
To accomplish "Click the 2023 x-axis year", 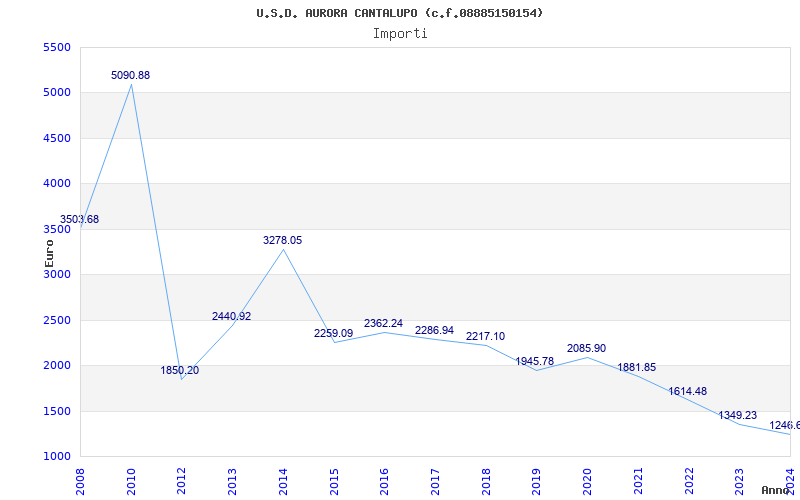I will point(739,481).
